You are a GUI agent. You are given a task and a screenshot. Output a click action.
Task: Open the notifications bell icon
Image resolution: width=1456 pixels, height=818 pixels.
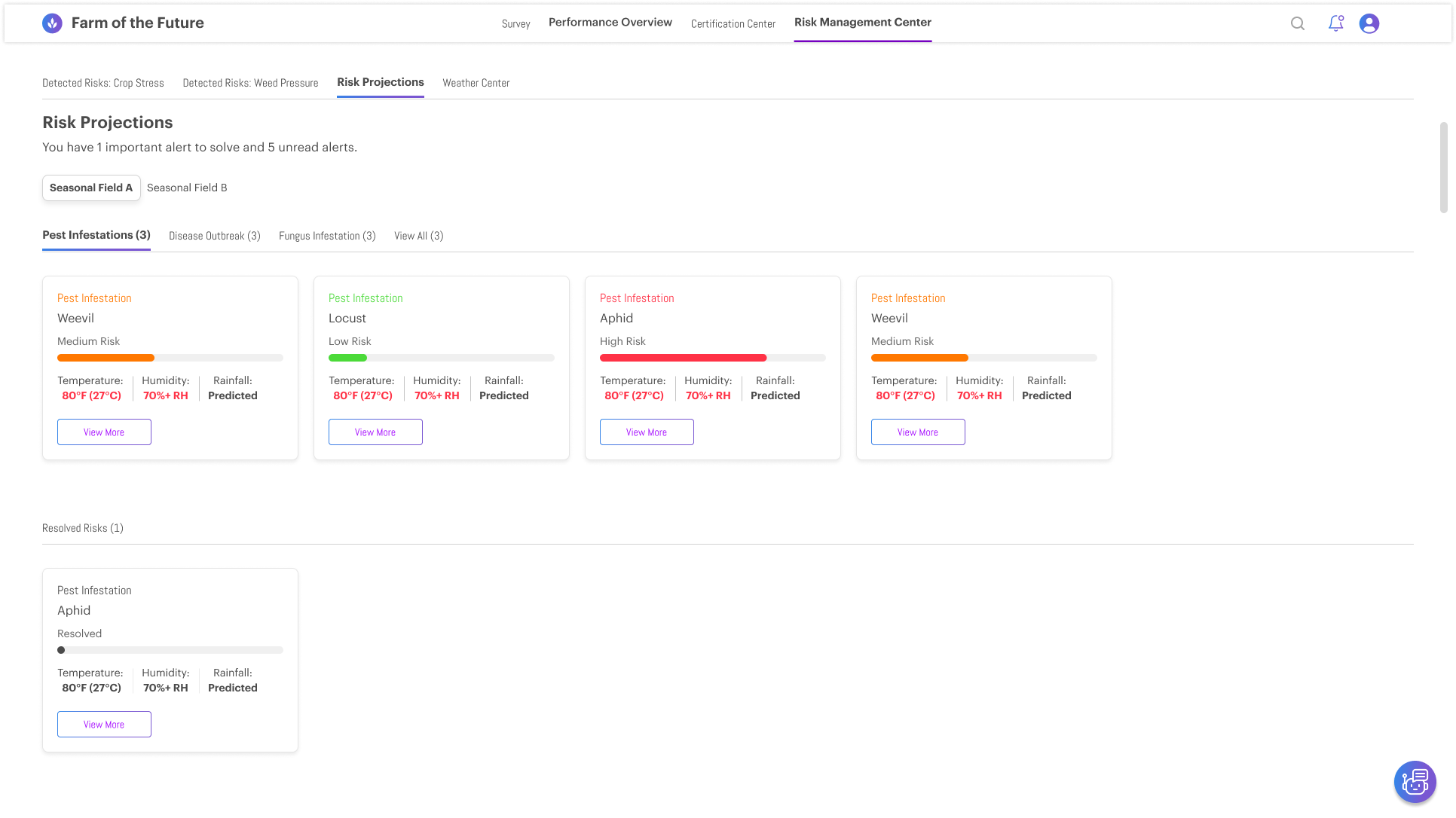click(x=1335, y=23)
